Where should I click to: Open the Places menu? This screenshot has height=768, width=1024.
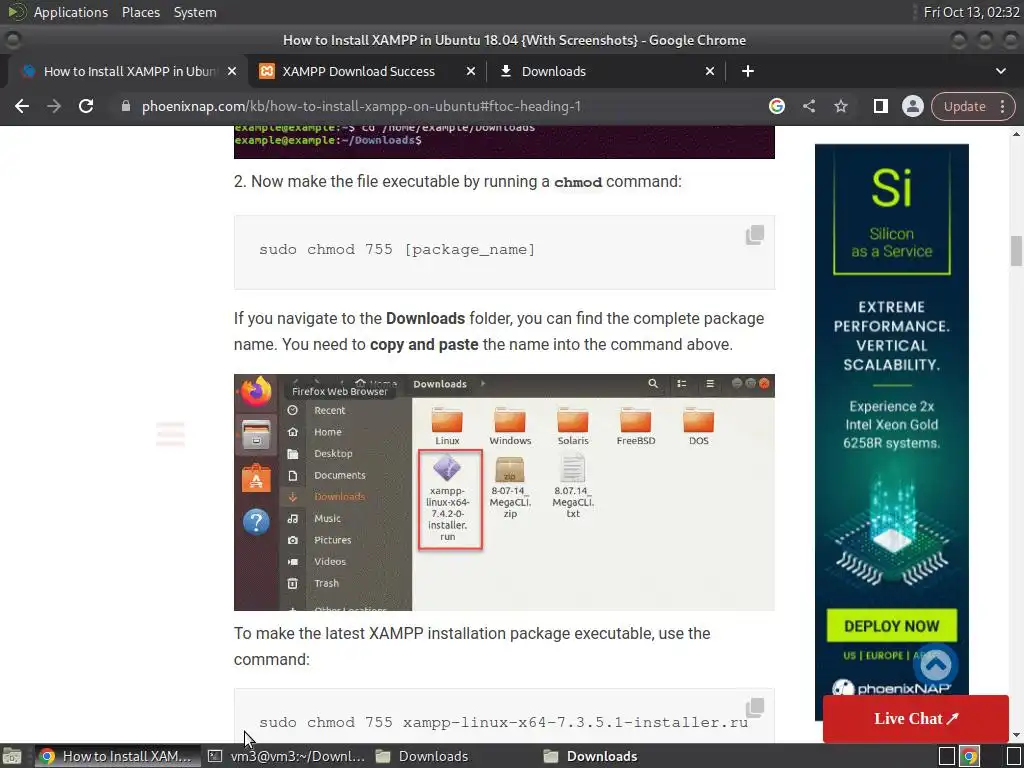click(x=140, y=12)
